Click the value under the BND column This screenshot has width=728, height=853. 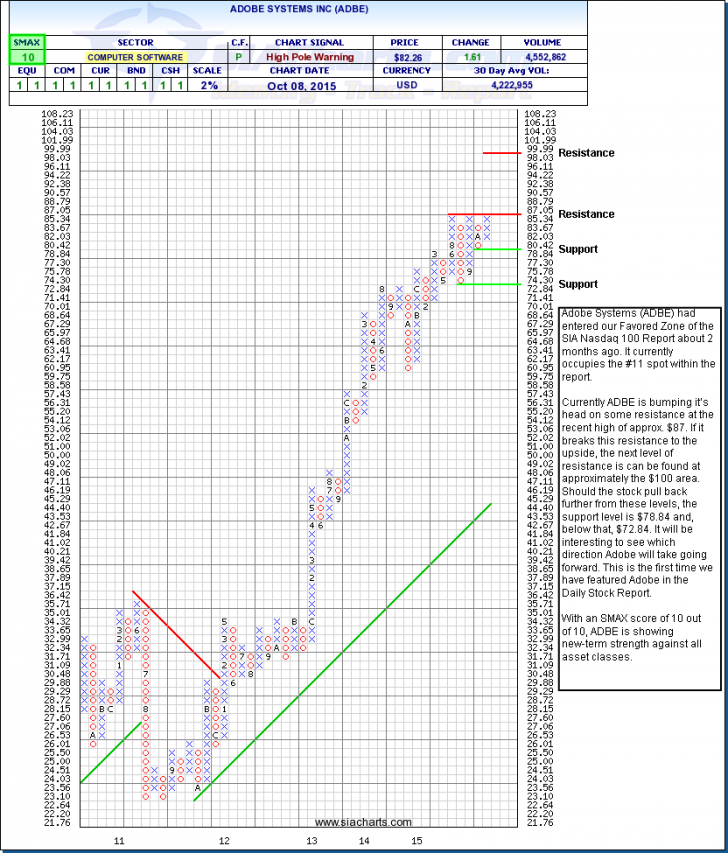[x=136, y=87]
